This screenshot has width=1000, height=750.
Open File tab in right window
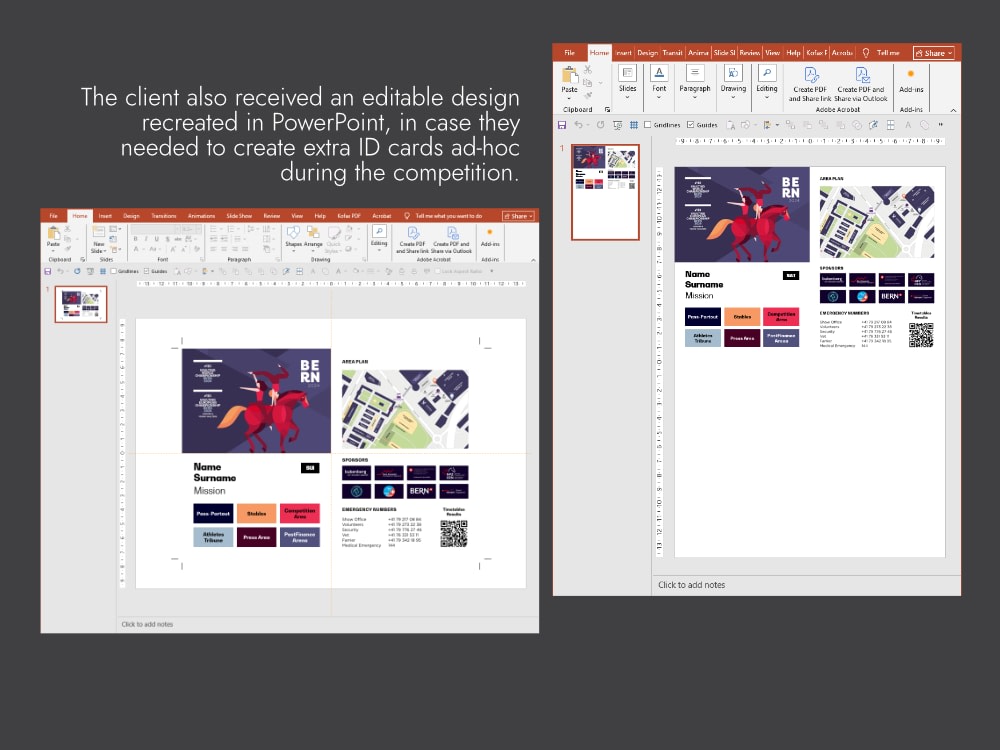point(570,53)
